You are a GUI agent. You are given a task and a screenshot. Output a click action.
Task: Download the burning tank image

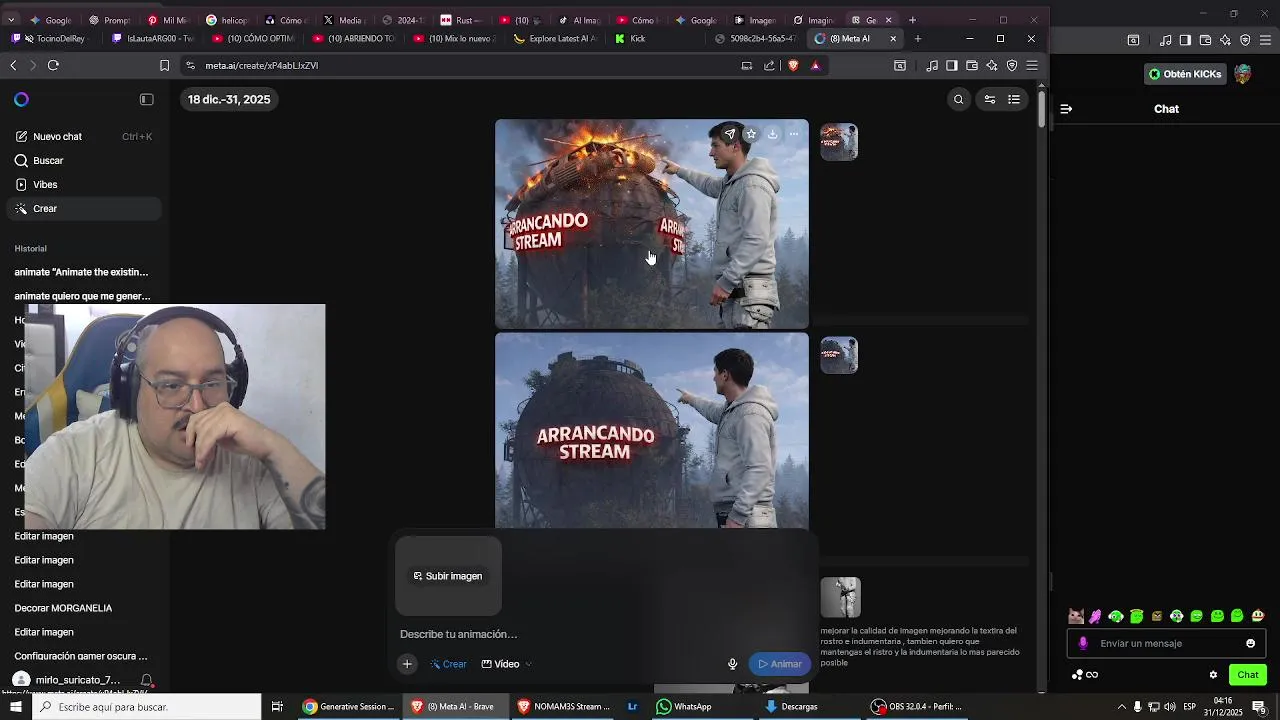772,134
